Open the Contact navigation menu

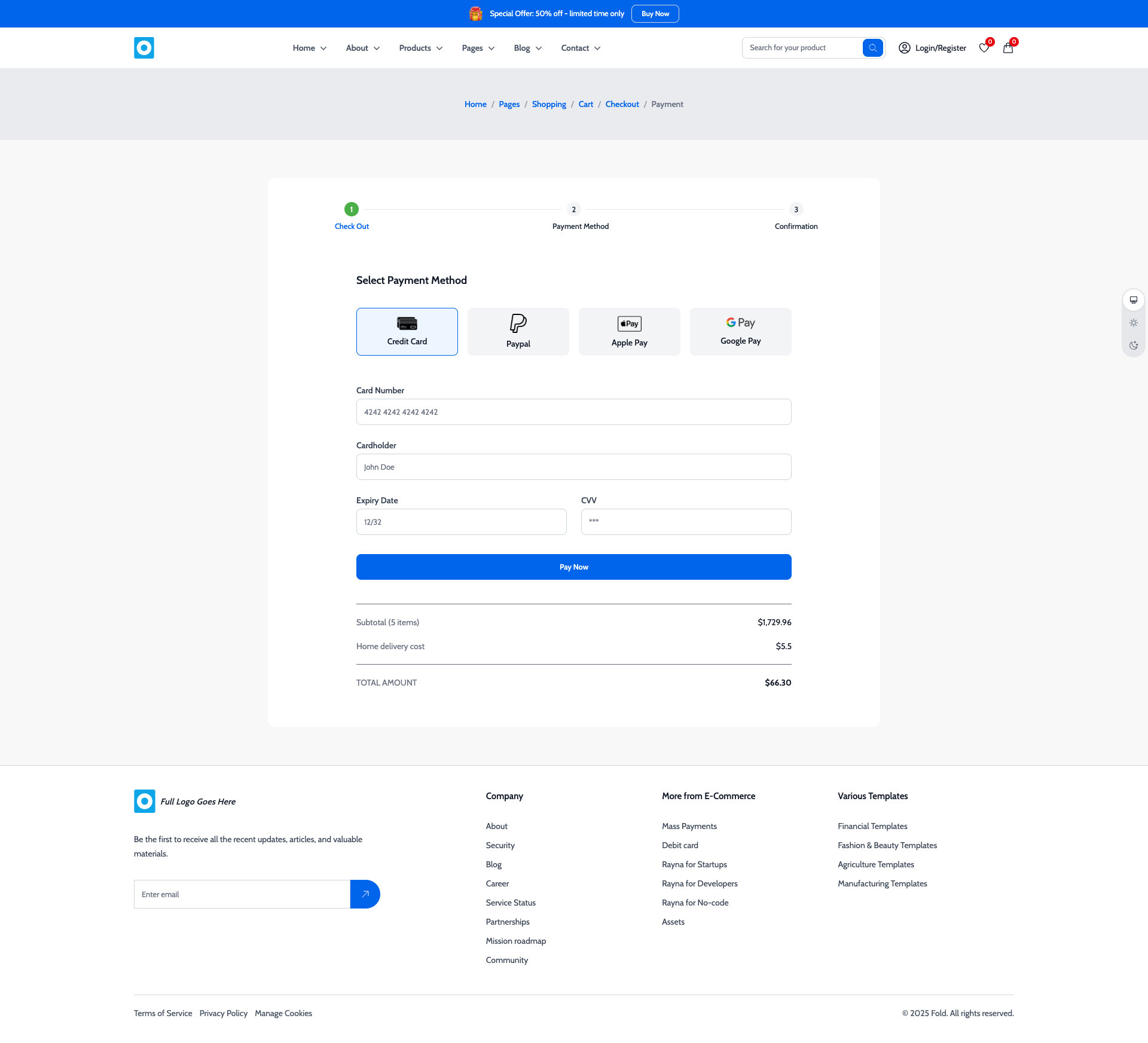point(579,48)
